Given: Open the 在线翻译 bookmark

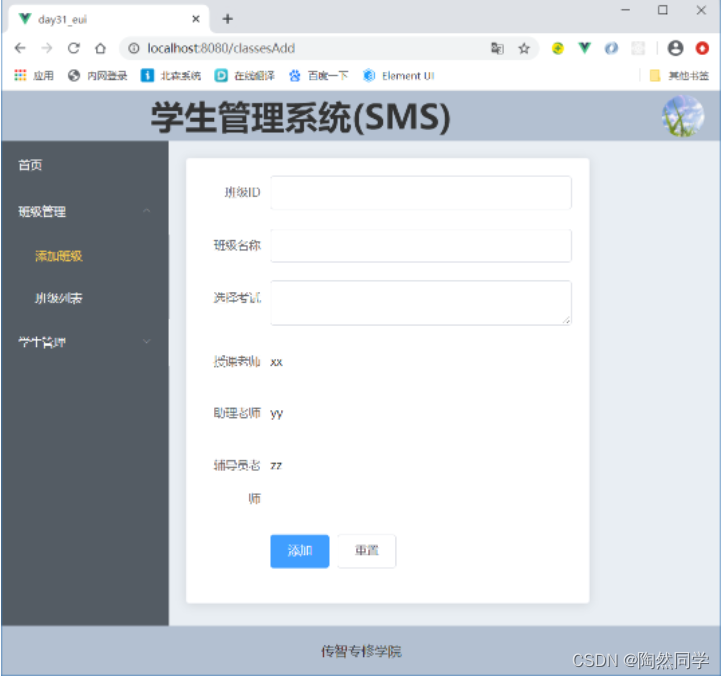Looking at the screenshot, I should [245, 75].
